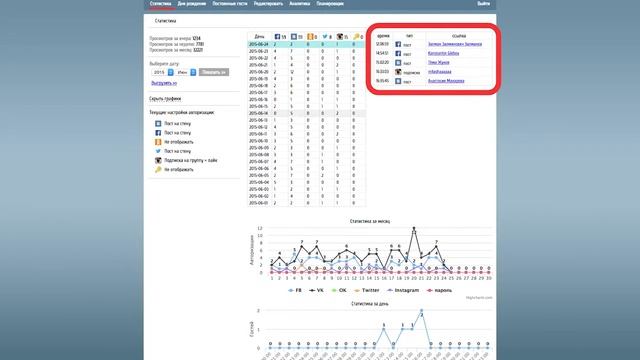Viewport: 640px width, 360px height.
Task: Click the День column header
Action: 259,37
